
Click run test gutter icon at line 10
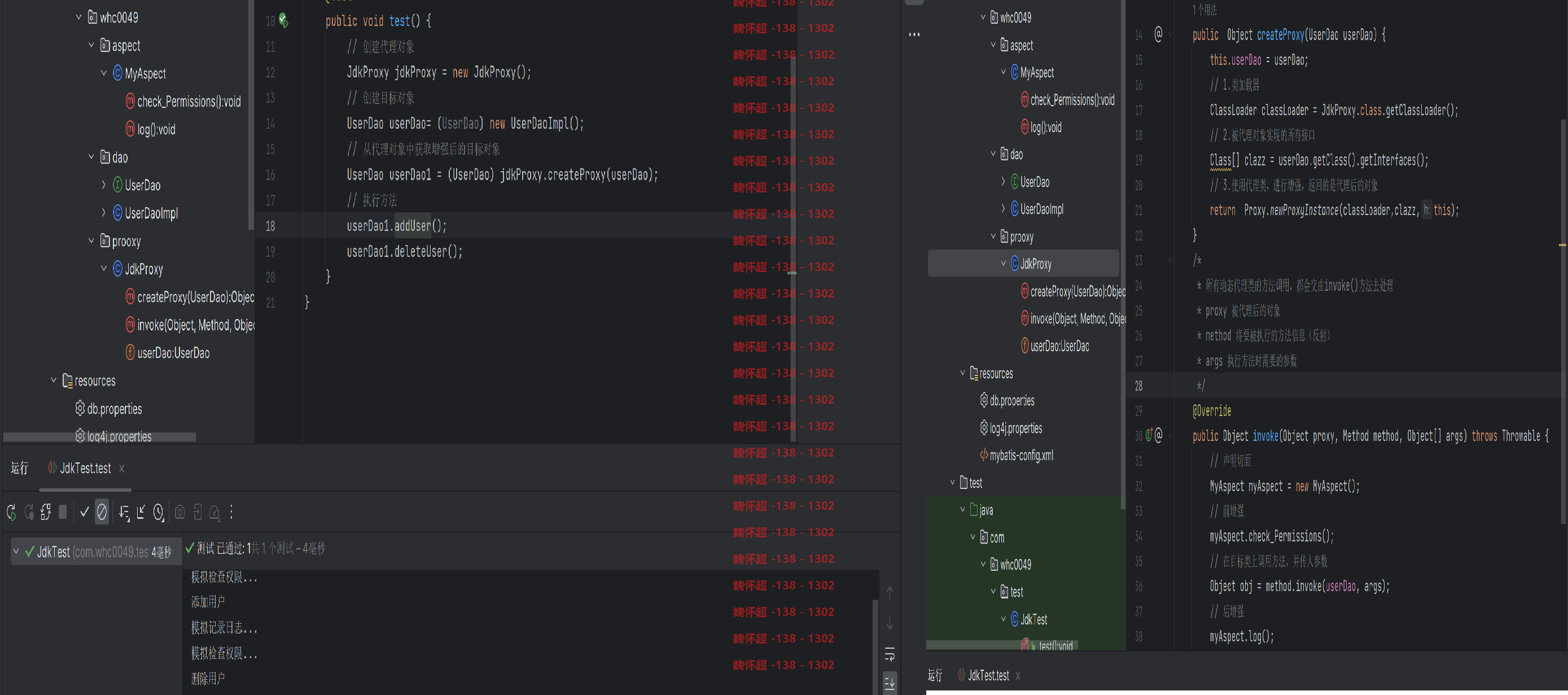point(284,21)
